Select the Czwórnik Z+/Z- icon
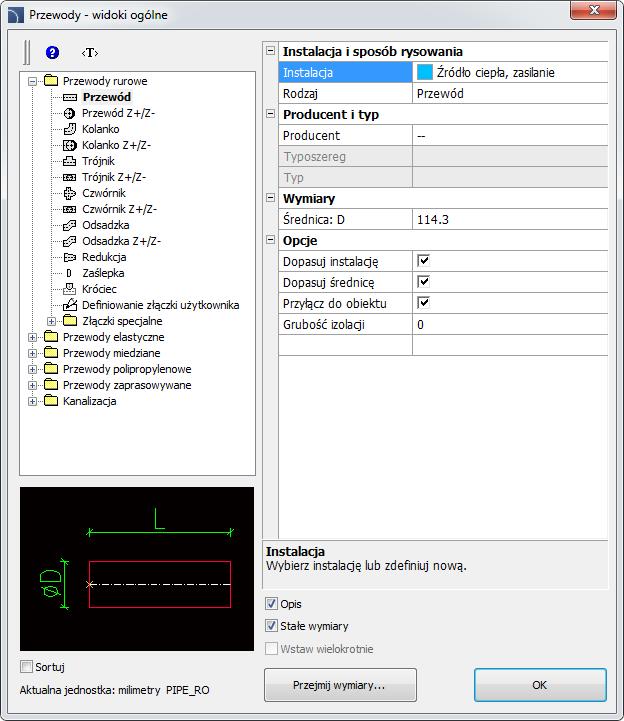This screenshot has width=624, height=721. pos(69,209)
